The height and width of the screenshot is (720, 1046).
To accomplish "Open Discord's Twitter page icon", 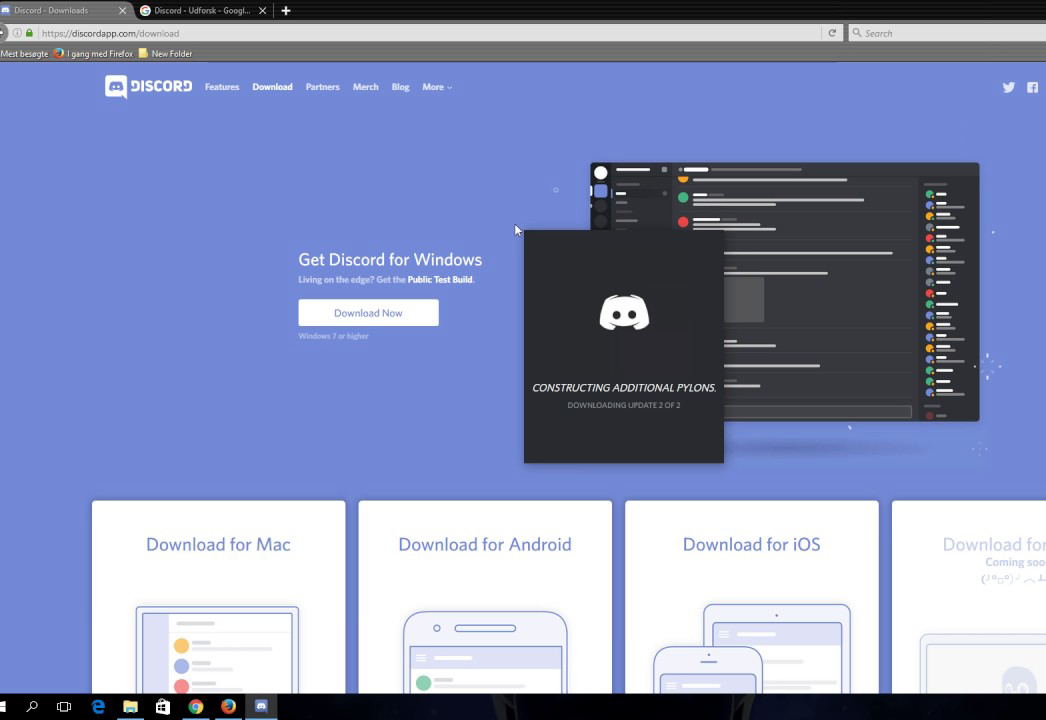I will point(1008,87).
